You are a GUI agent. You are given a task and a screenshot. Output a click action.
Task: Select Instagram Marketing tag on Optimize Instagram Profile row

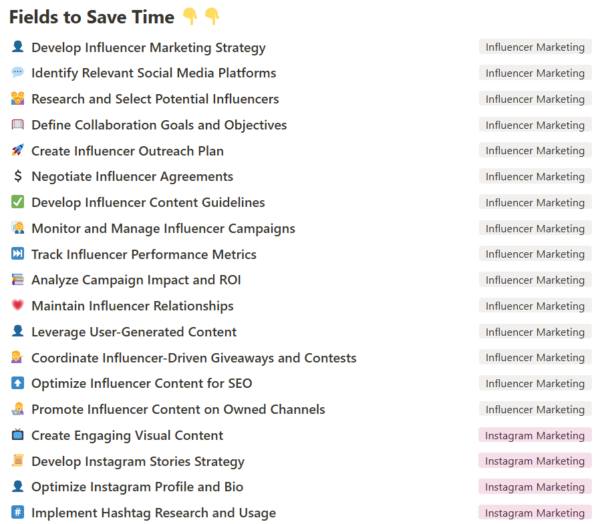tap(535, 487)
